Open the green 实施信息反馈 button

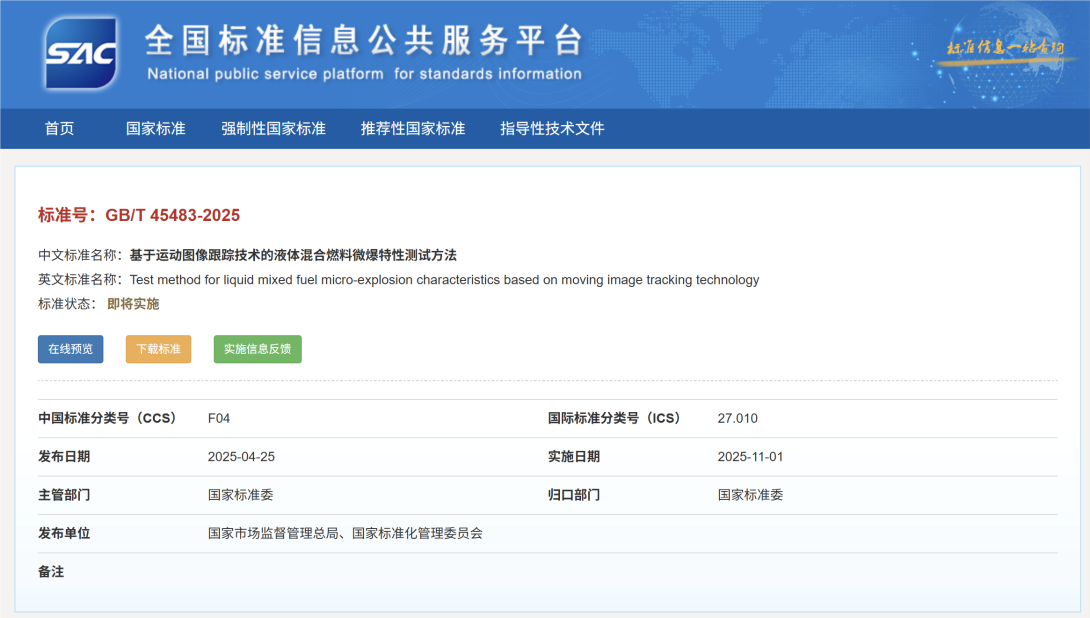(x=257, y=349)
